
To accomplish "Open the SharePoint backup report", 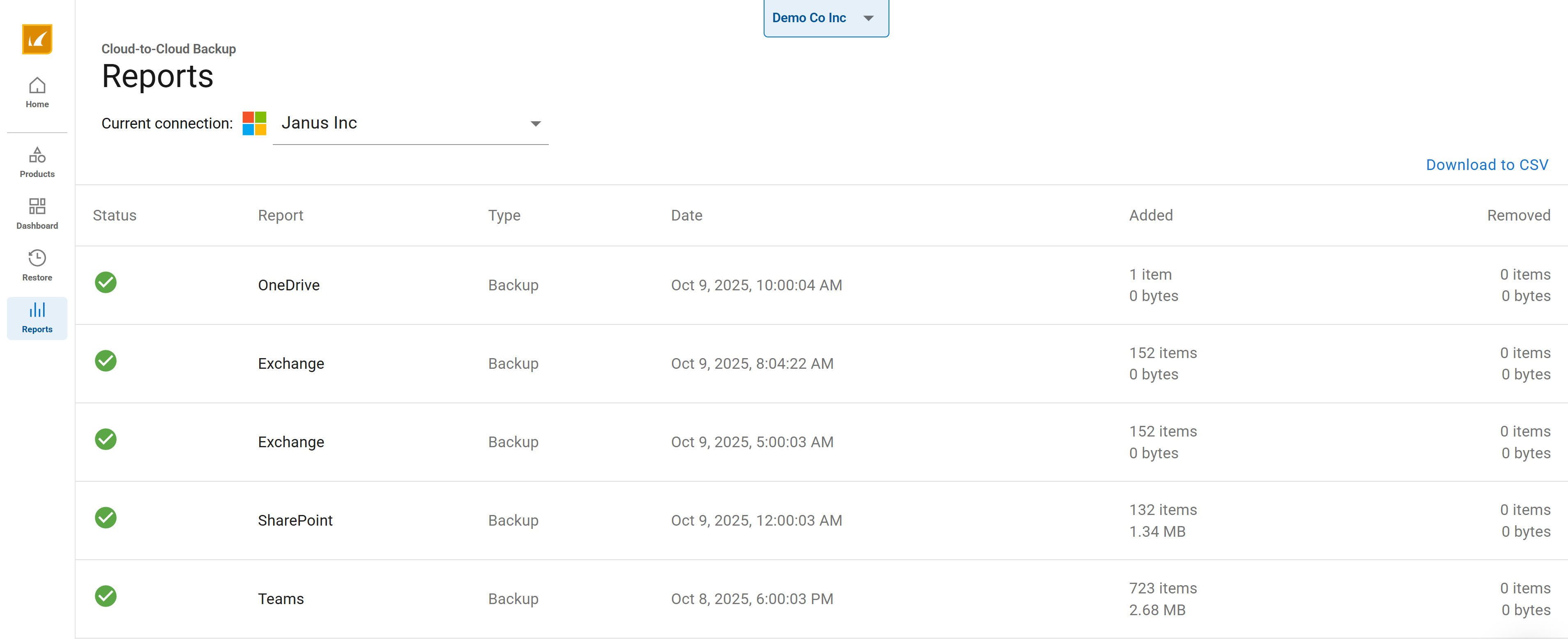I will coord(295,521).
